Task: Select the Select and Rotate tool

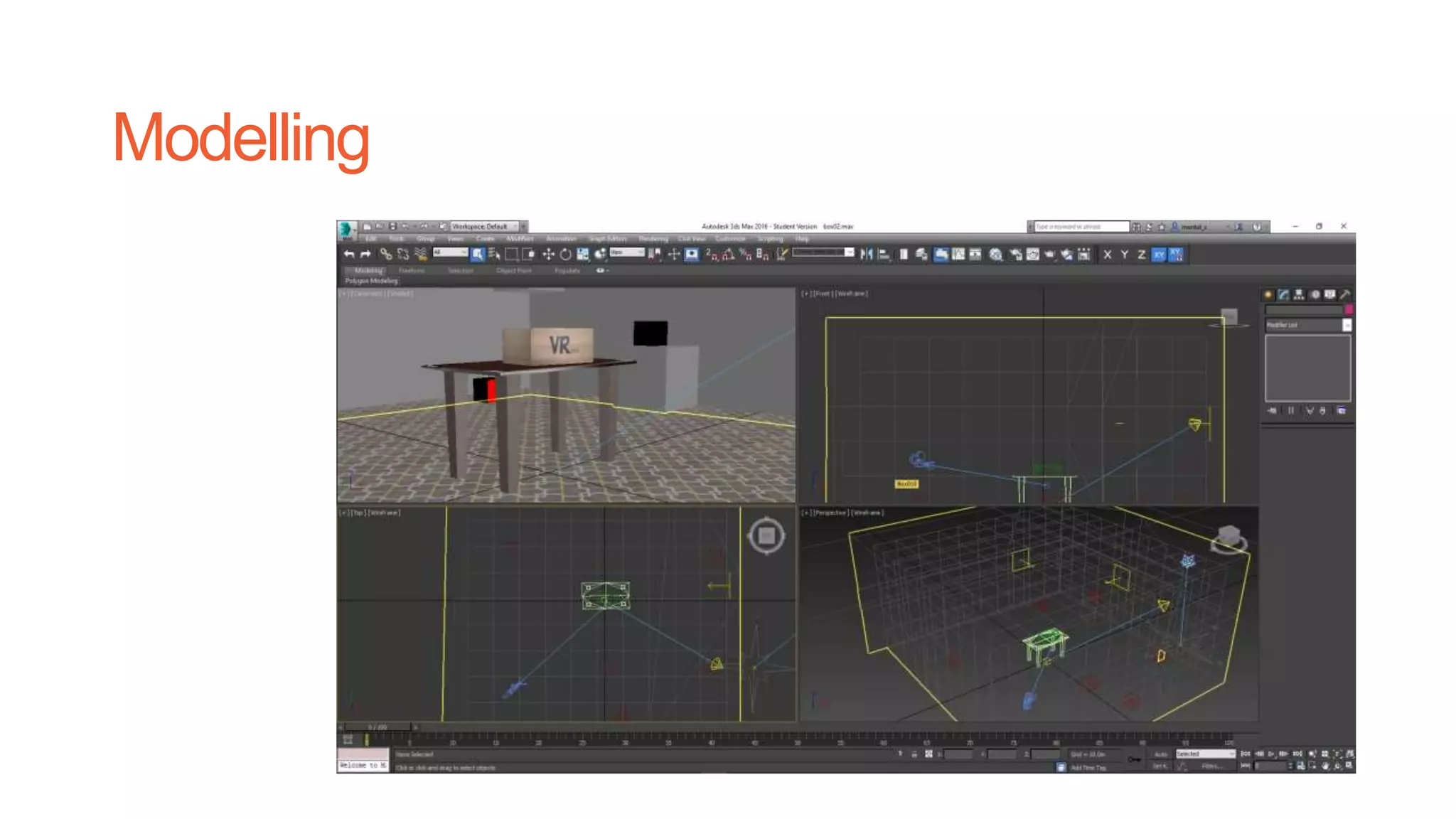Action: coord(565,255)
